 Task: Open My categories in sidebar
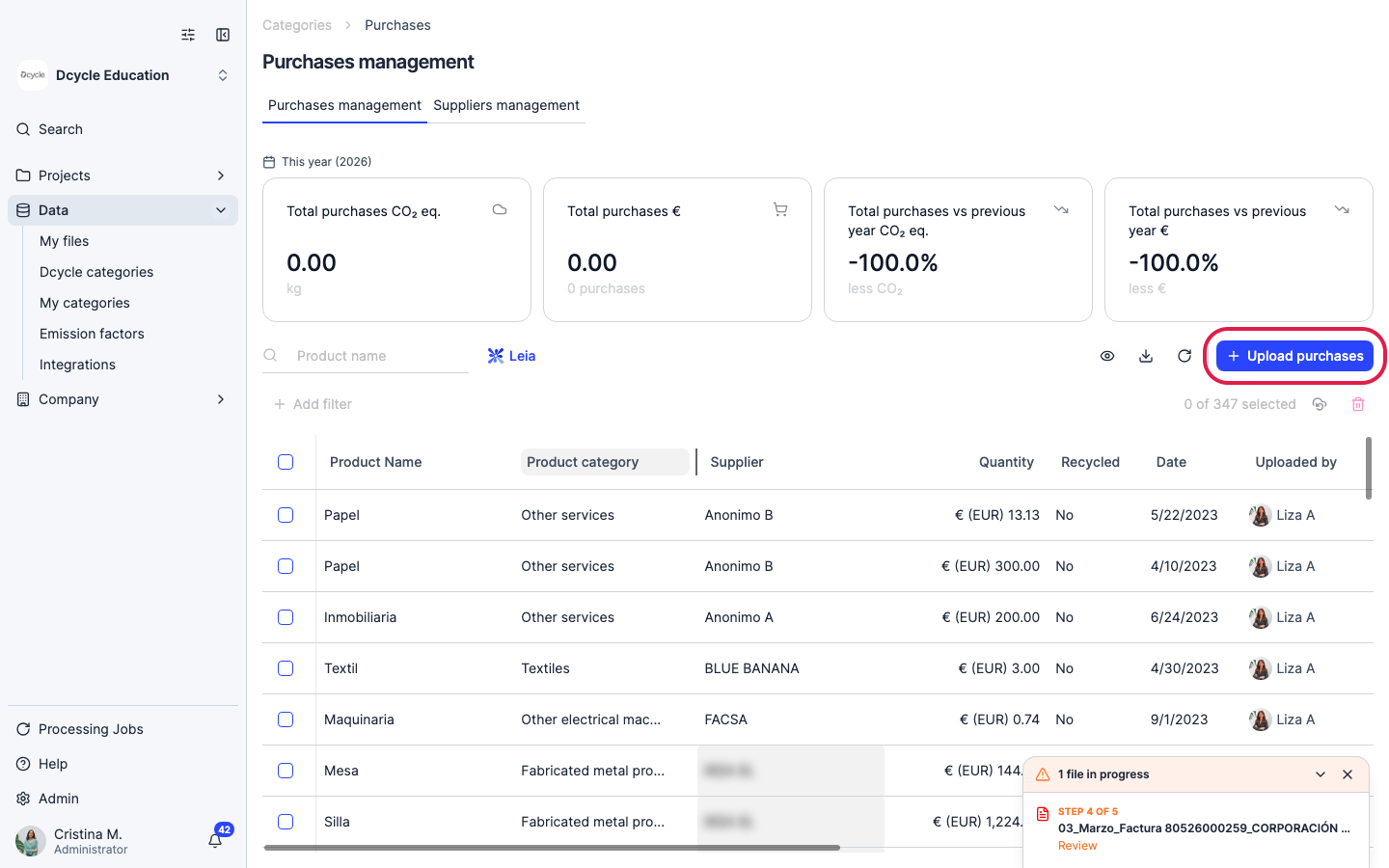(85, 303)
